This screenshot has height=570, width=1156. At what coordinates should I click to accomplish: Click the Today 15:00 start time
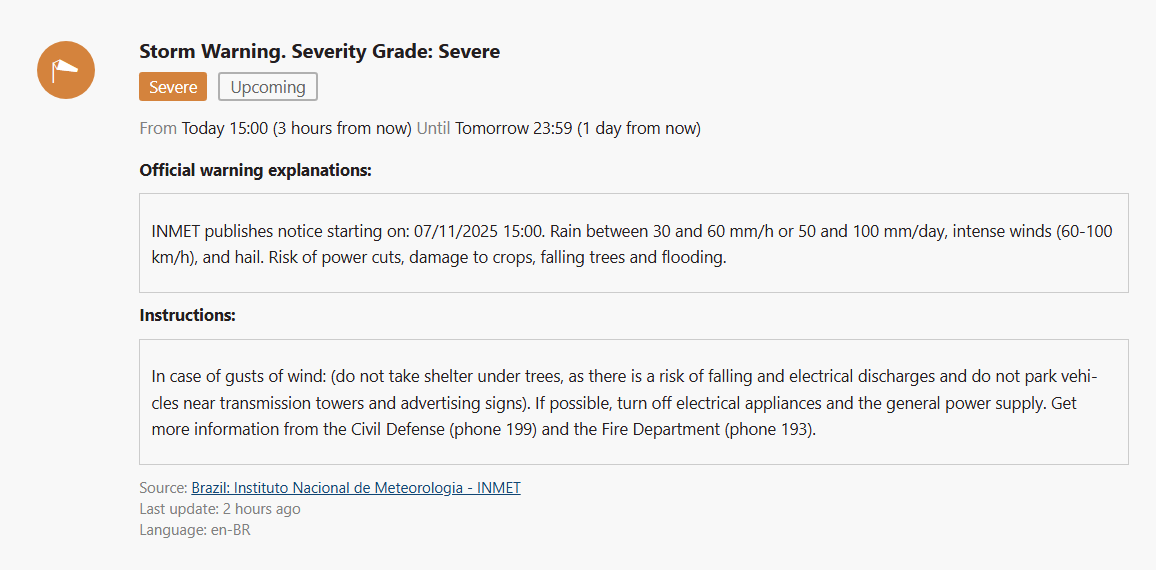[224, 128]
